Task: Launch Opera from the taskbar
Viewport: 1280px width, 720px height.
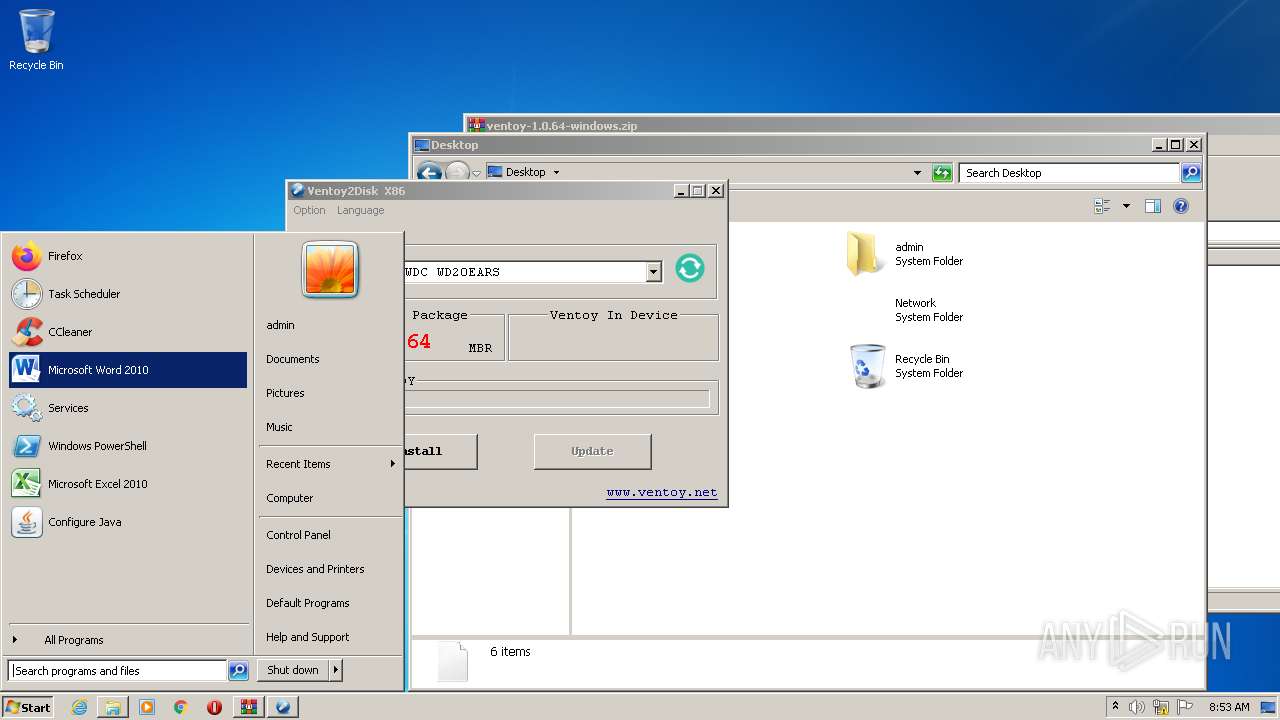Action: click(x=214, y=707)
